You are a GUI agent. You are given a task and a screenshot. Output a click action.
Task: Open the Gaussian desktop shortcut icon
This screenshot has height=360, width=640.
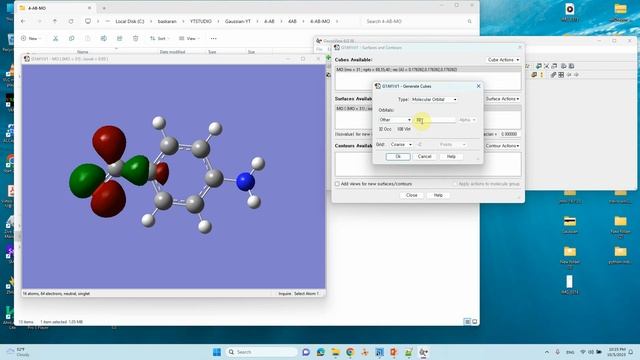pyautogui.click(x=570, y=225)
